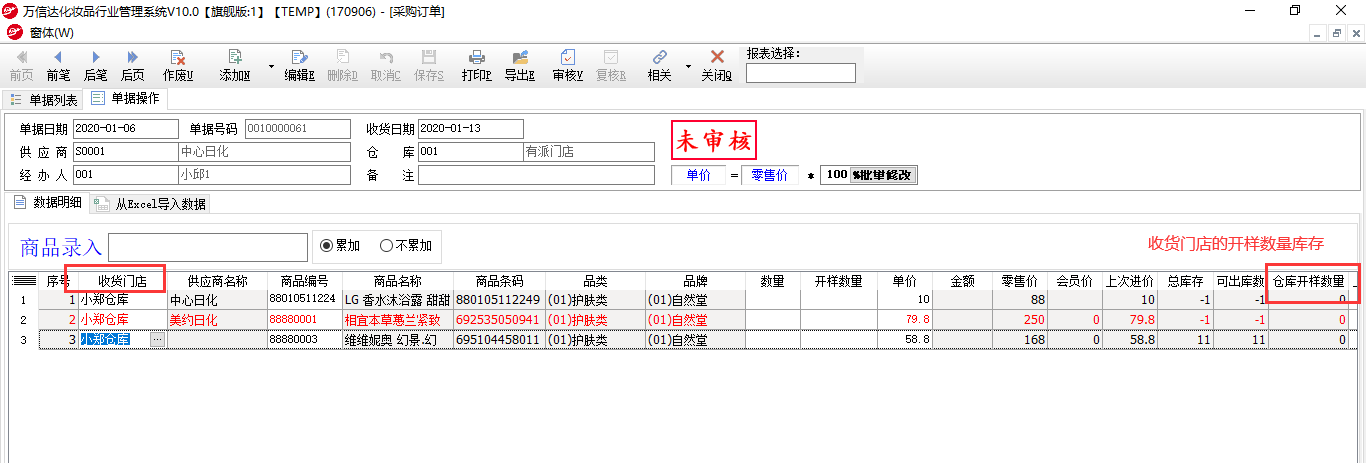Viewport: 1366px width, 463px height.
Task: Select the 累加 radio button
Action: click(340, 246)
